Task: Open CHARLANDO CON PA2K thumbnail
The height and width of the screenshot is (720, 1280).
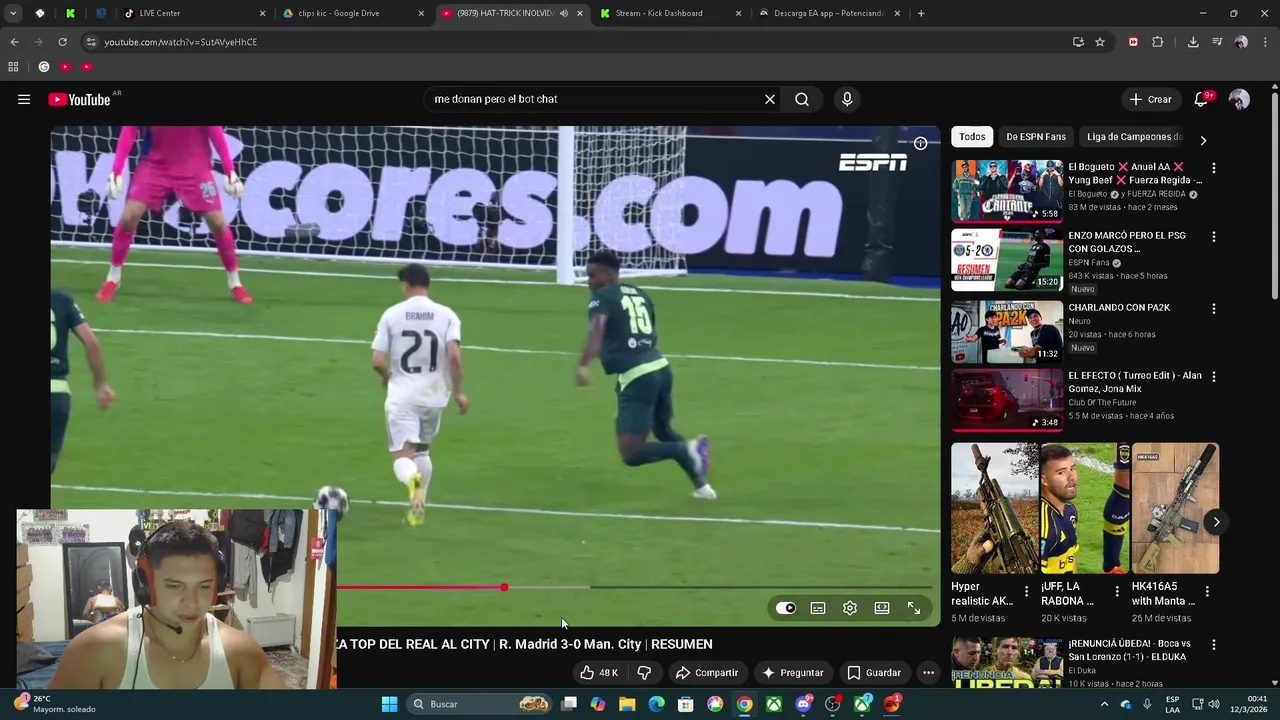Action: pyautogui.click(x=1007, y=331)
